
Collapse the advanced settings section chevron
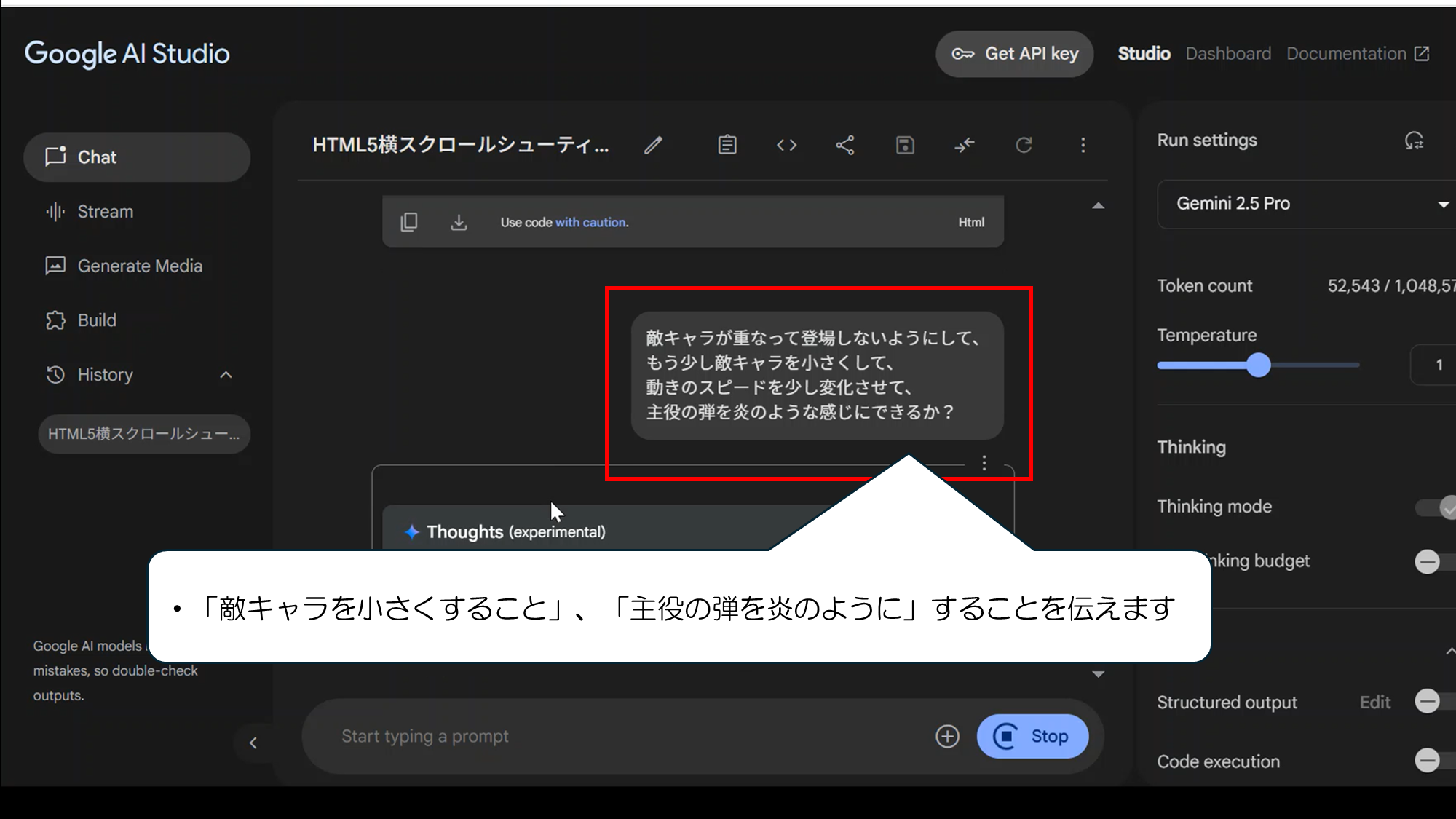[x=1450, y=651]
